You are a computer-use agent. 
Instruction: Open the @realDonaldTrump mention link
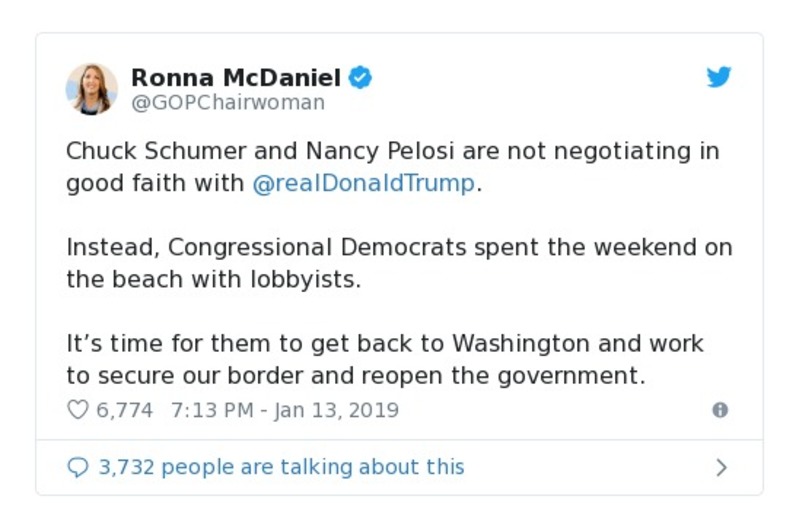[x=363, y=184]
